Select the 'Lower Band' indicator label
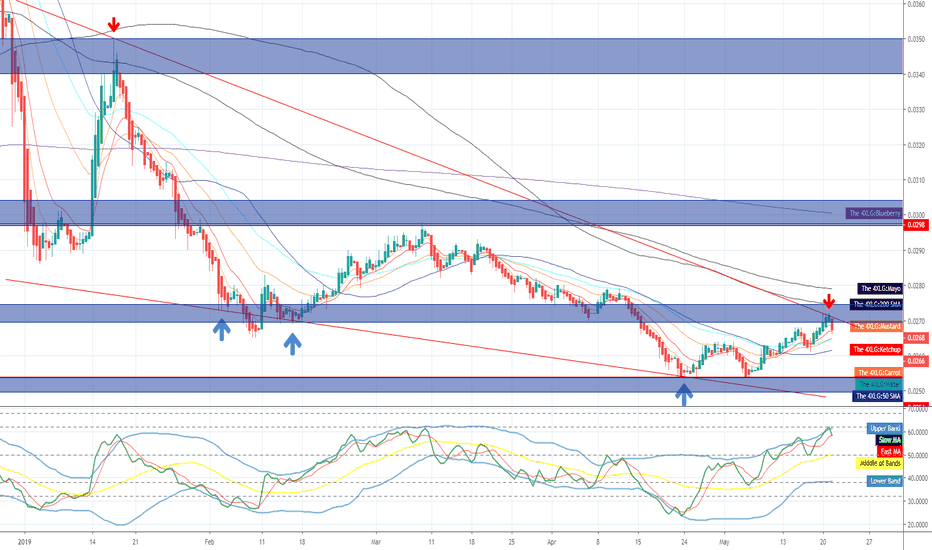 (x=884, y=481)
